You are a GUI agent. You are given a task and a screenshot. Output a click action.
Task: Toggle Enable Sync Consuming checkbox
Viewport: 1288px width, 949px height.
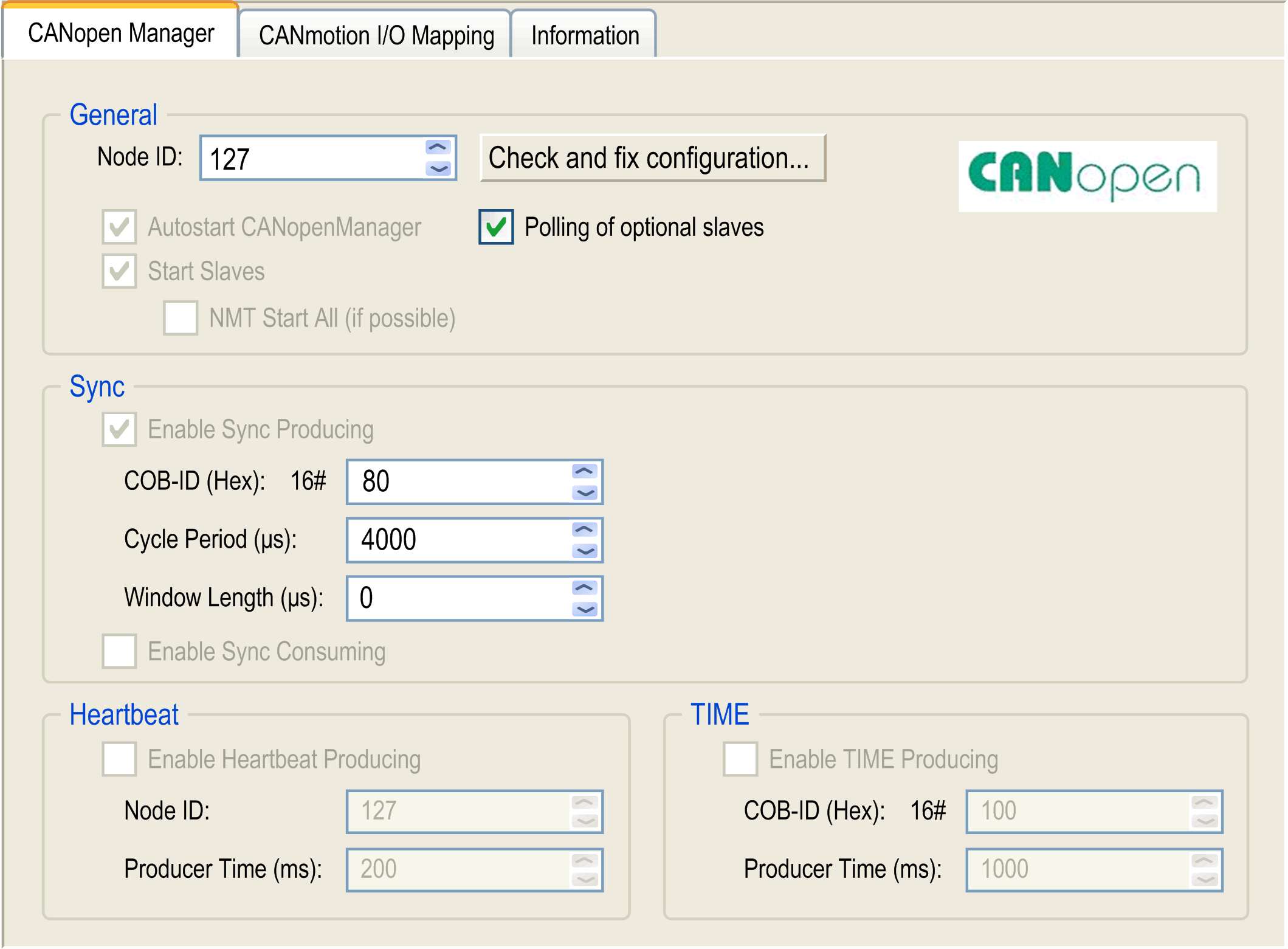coord(119,651)
